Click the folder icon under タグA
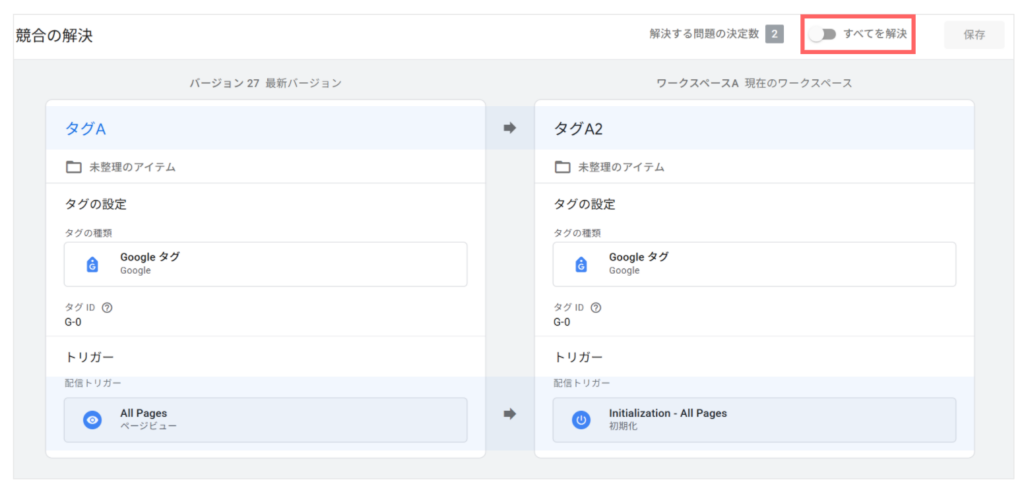 pyautogui.click(x=73, y=167)
